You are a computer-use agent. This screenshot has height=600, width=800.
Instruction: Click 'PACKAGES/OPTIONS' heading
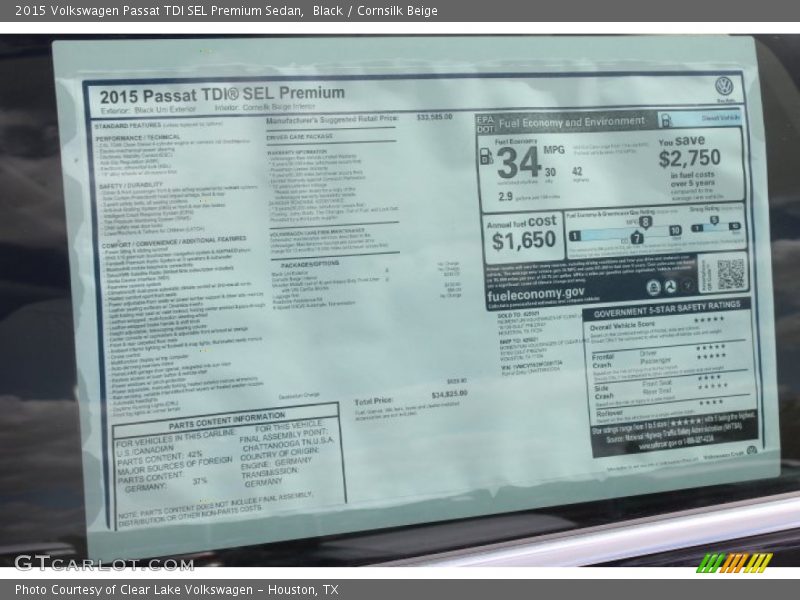[x=309, y=264]
